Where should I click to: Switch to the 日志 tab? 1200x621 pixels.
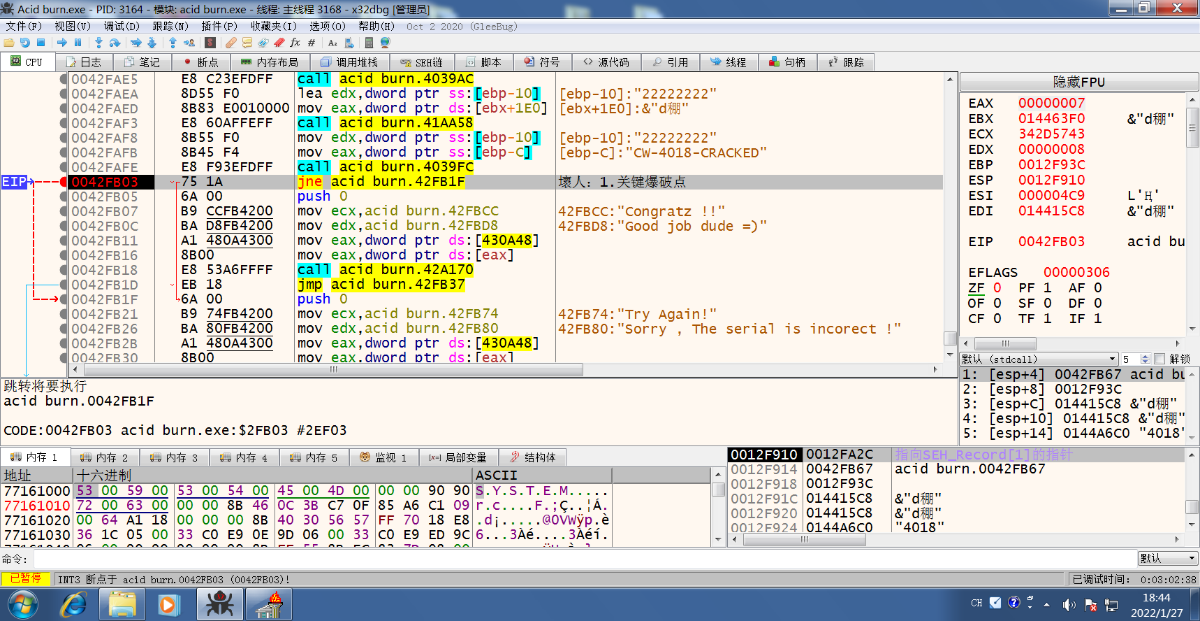(x=83, y=62)
